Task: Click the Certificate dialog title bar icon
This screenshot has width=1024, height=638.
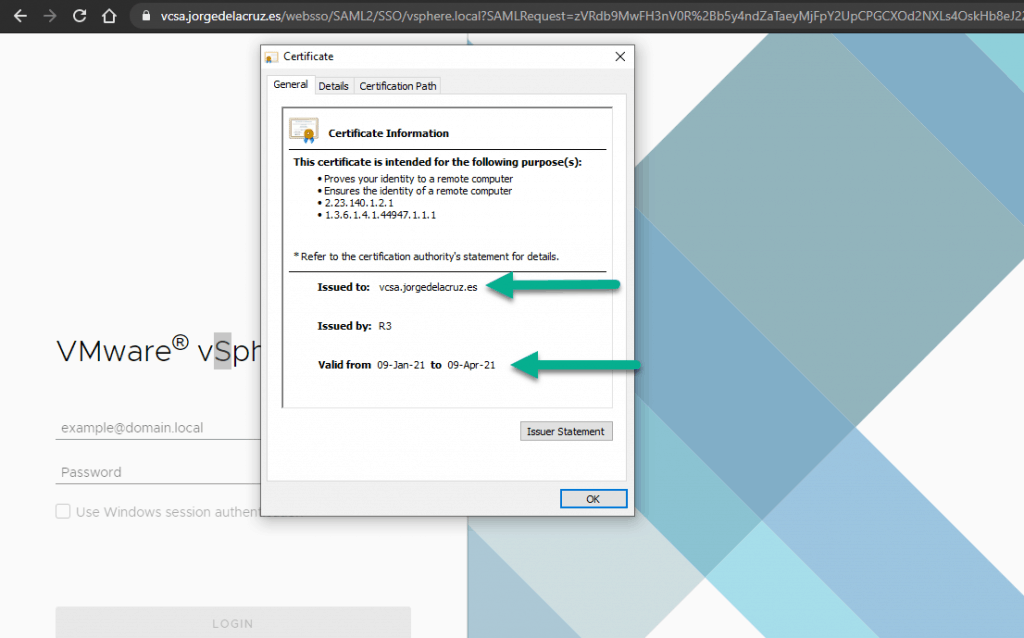Action: (x=272, y=57)
